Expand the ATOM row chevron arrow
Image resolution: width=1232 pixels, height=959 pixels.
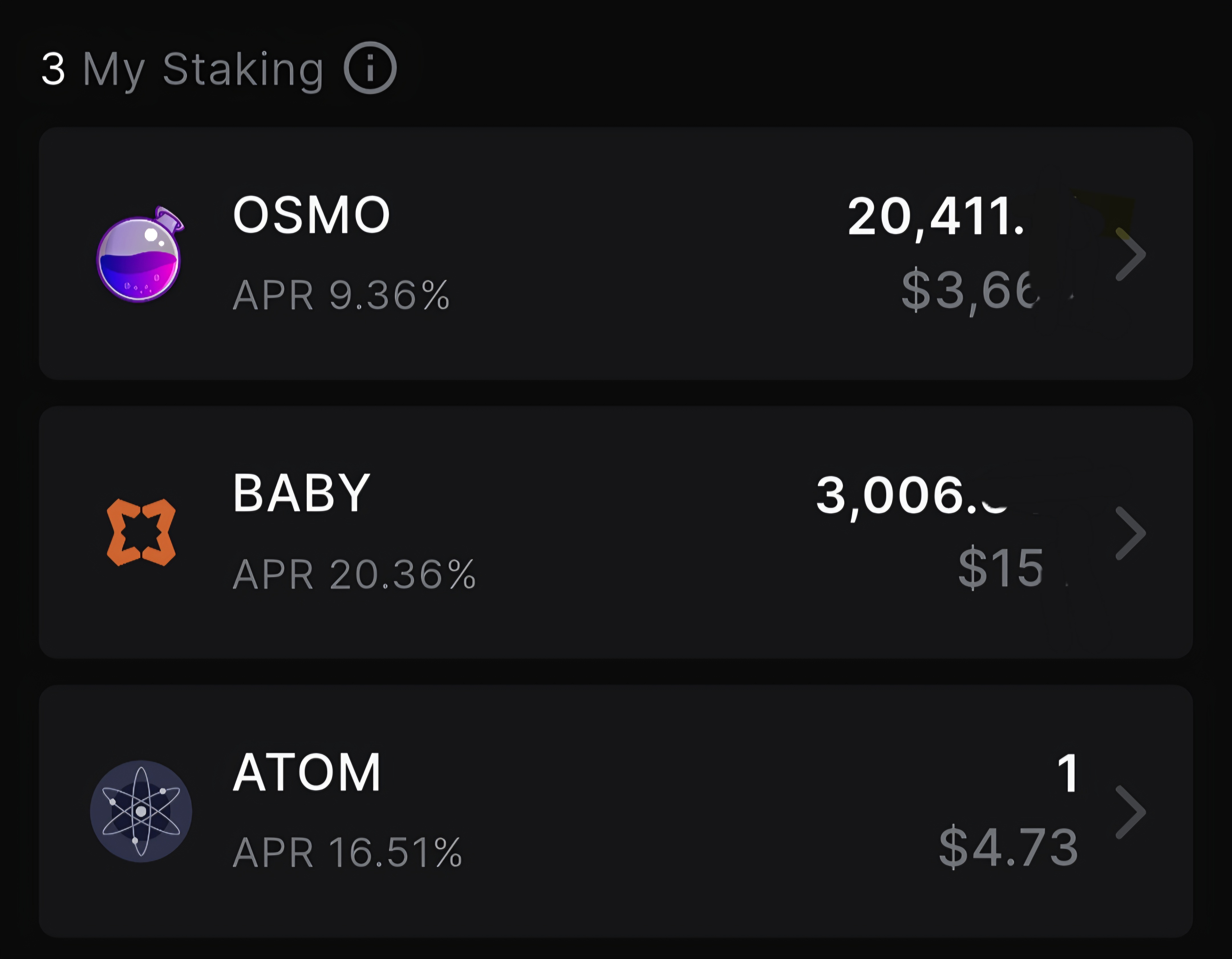click(x=1130, y=812)
